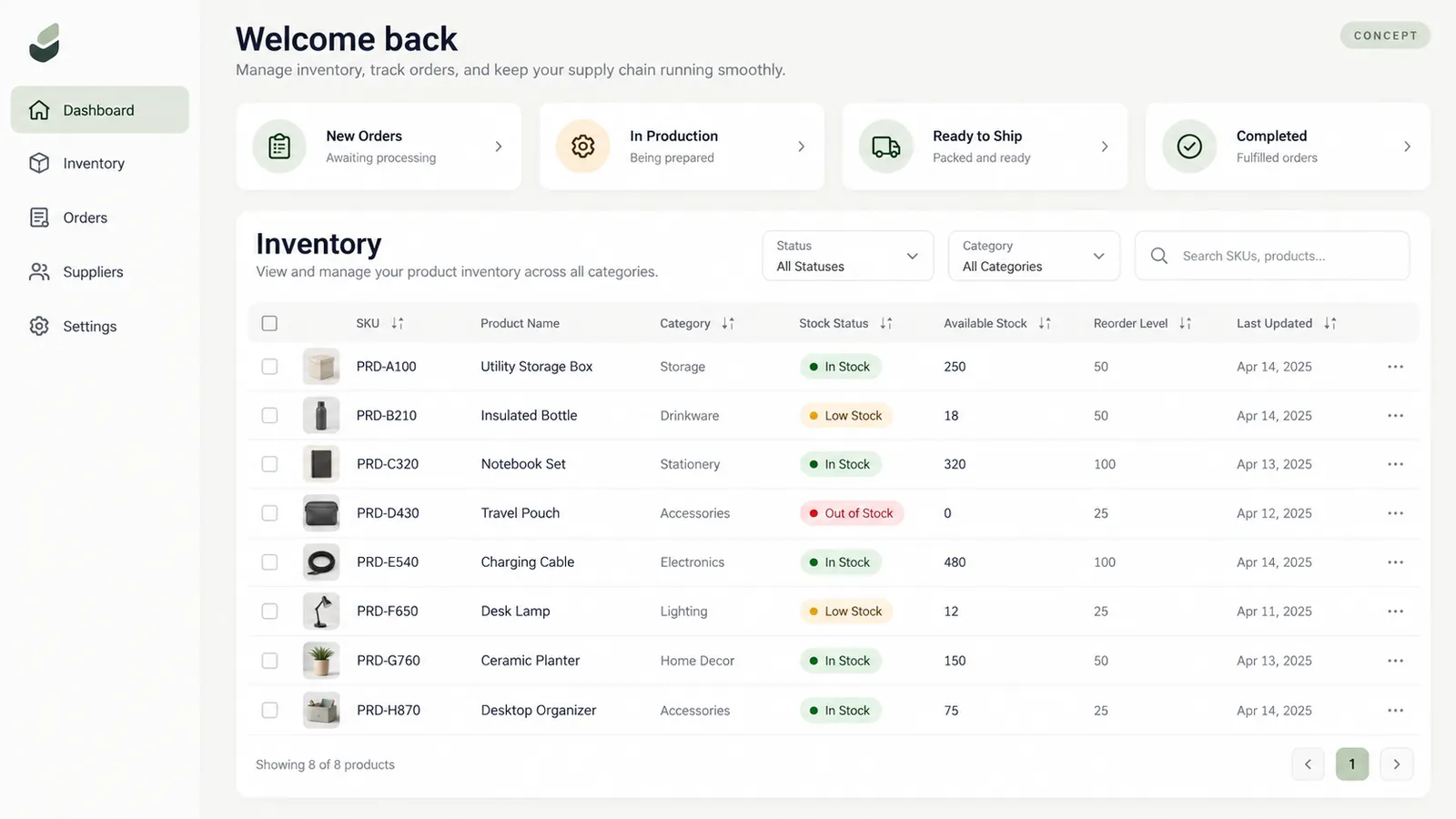Expand the Ready to Ship card chevron
The width and height of the screenshot is (1456, 819).
pyautogui.click(x=1105, y=147)
